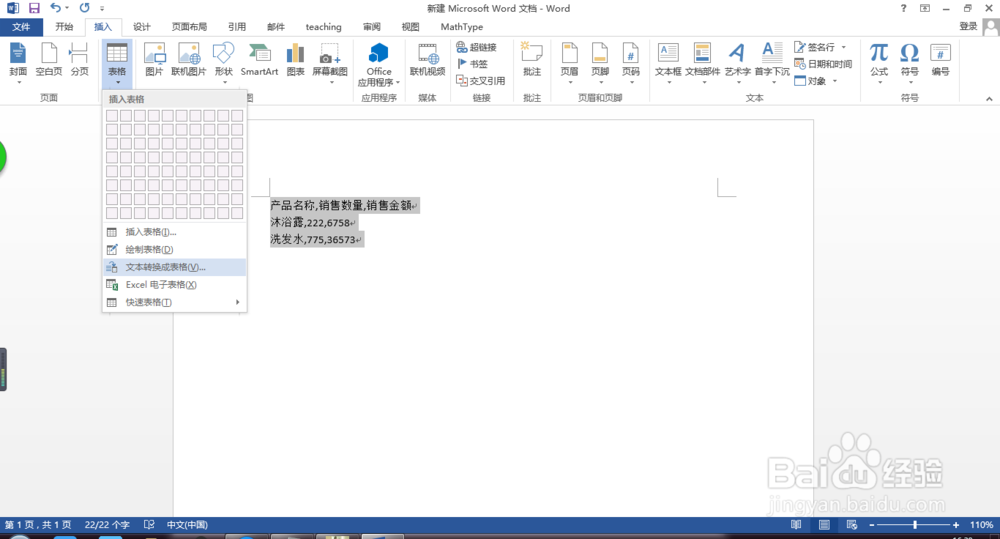Open Office apps (Office 应用程序) menu
The height and width of the screenshot is (539, 1000).
point(379,64)
